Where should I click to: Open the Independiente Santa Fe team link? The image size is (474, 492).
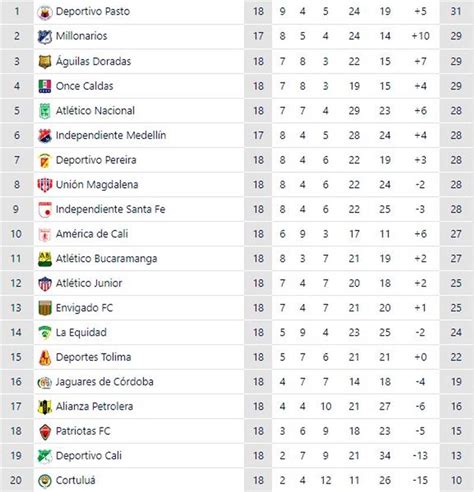coord(110,209)
